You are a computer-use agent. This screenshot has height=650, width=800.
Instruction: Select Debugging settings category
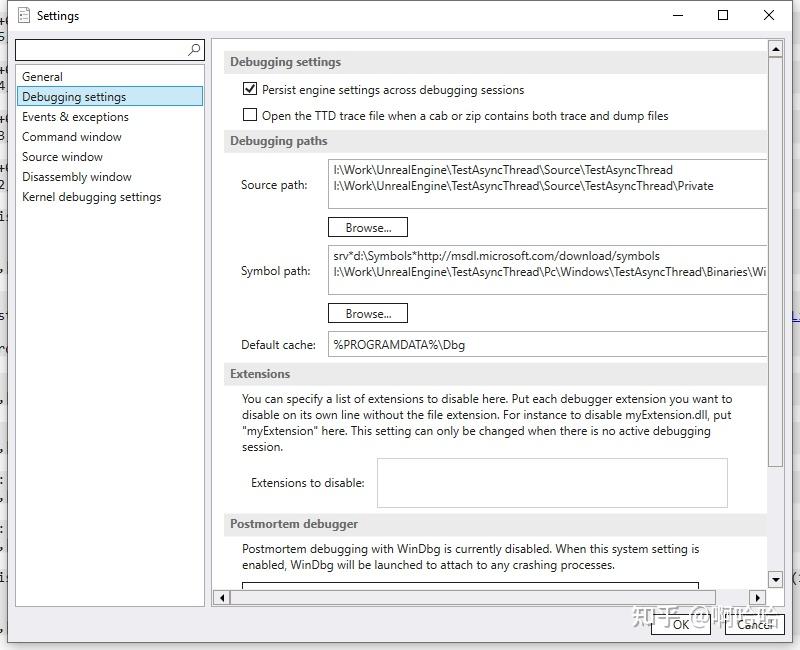(x=110, y=96)
